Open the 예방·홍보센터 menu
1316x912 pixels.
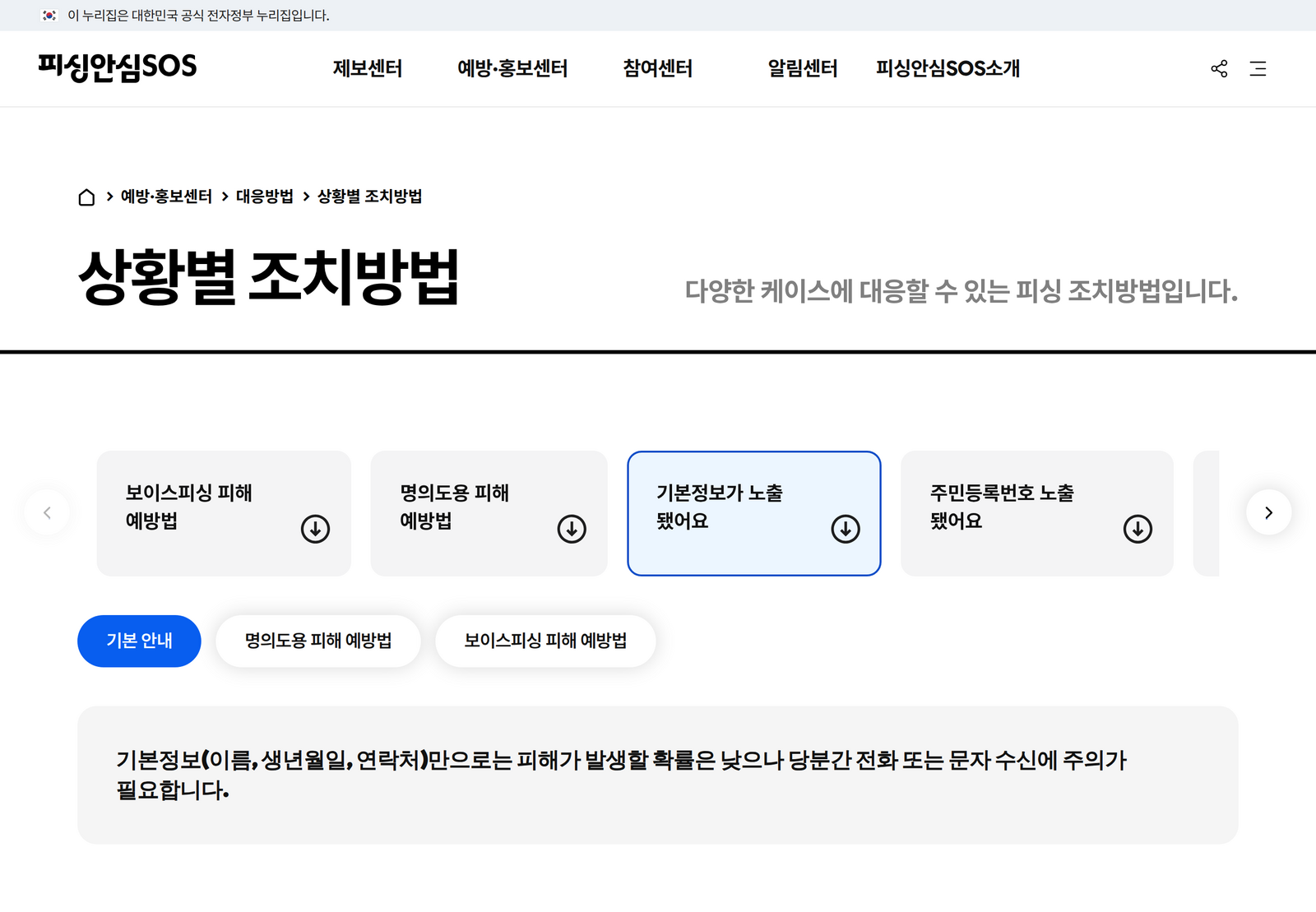click(512, 69)
